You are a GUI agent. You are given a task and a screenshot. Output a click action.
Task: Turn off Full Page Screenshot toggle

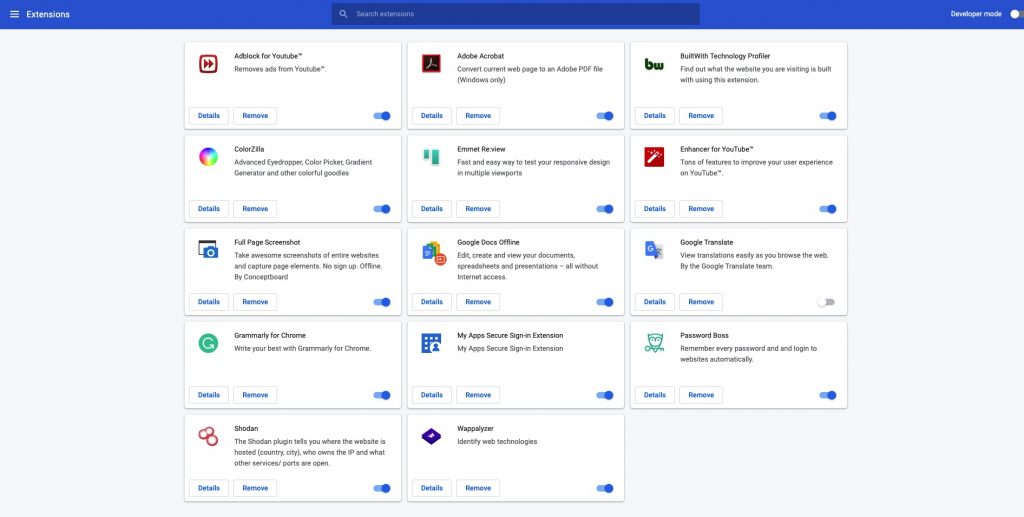point(382,302)
